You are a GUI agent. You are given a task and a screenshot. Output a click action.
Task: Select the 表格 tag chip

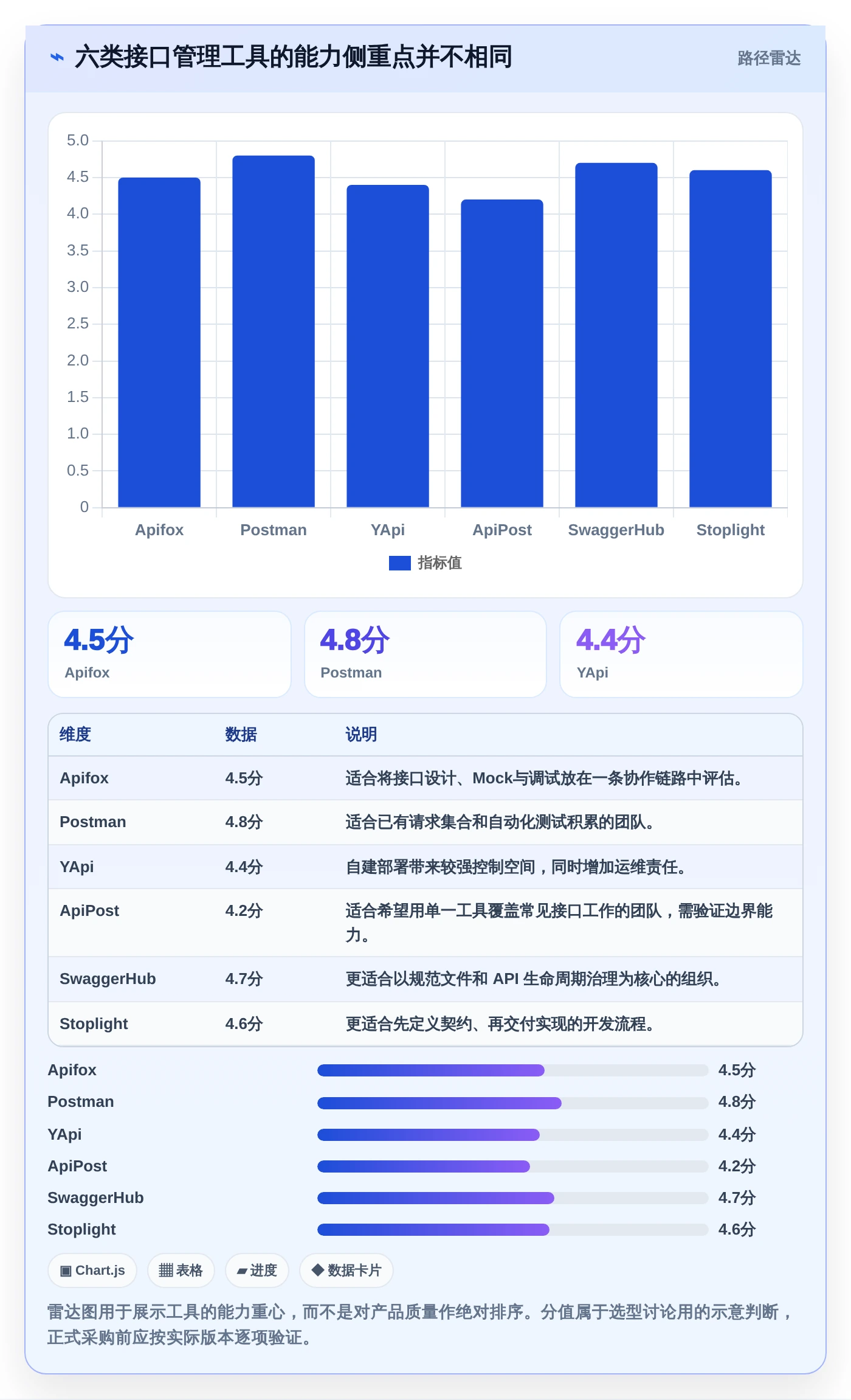[181, 1270]
